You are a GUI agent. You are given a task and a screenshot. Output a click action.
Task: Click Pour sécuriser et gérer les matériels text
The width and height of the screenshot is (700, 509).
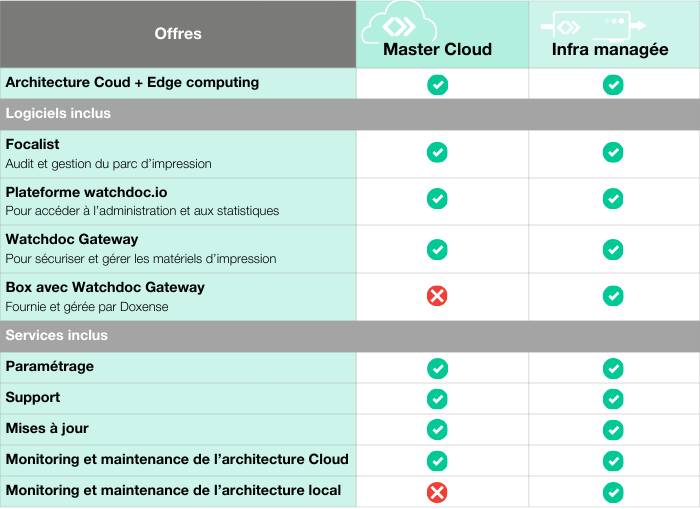pos(141,259)
